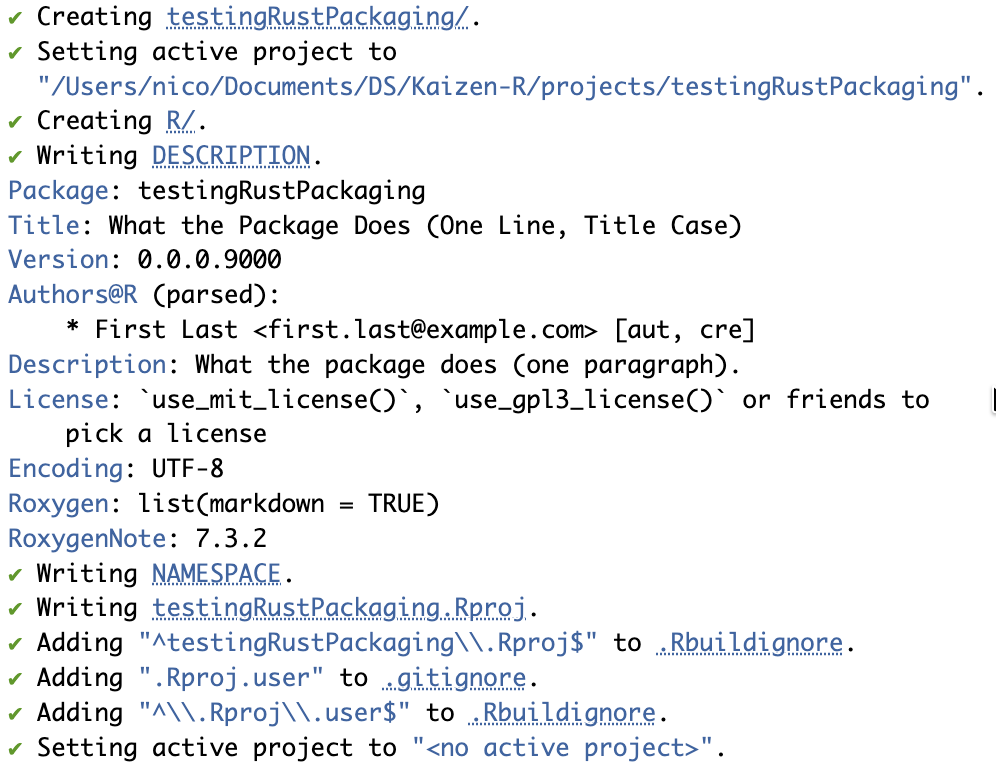Click the "Encoding" field label

point(65,469)
